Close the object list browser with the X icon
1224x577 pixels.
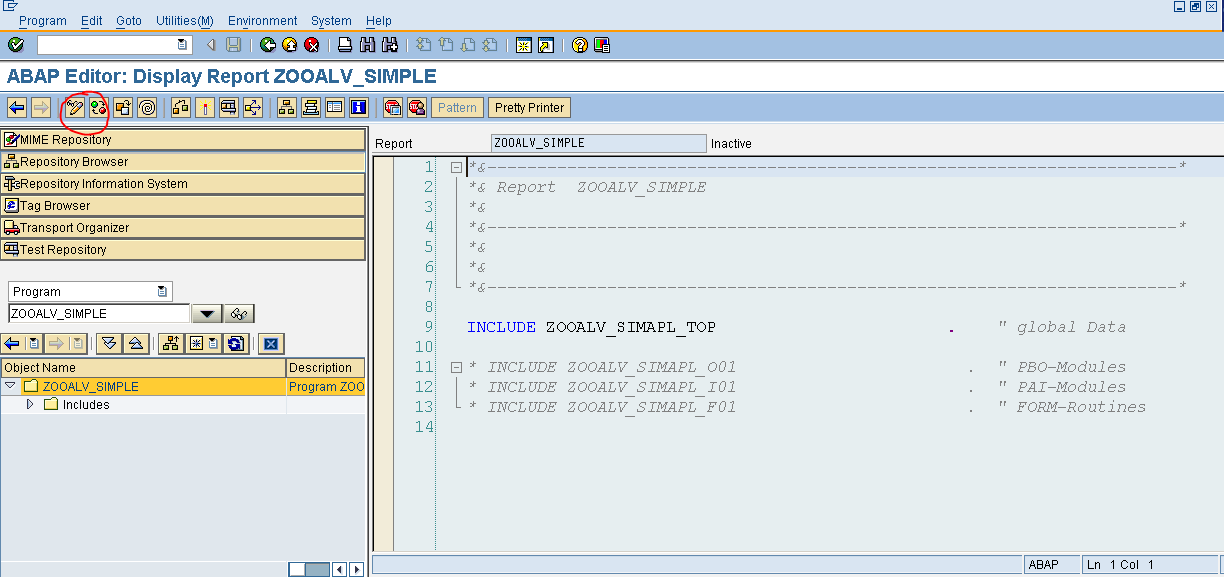coord(271,343)
